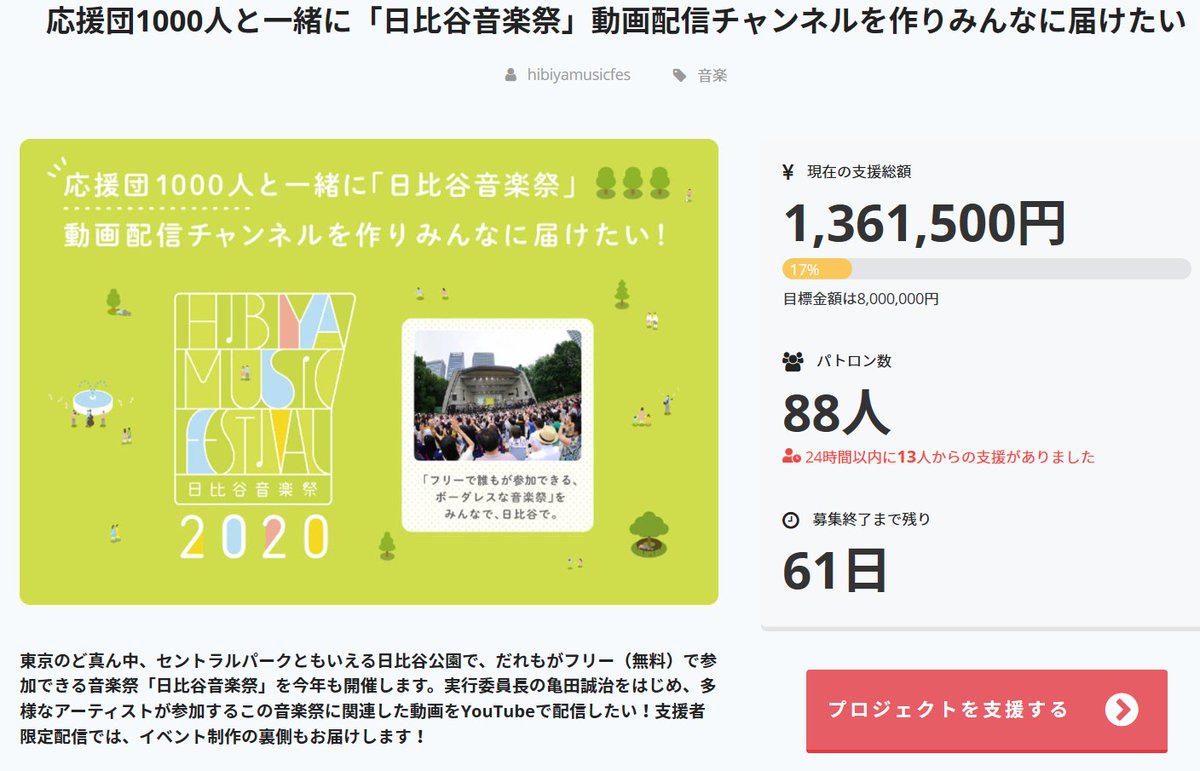Click the 日比谷音楽祭 logo text in banner
This screenshot has height=771, width=1200.
click(x=254, y=491)
